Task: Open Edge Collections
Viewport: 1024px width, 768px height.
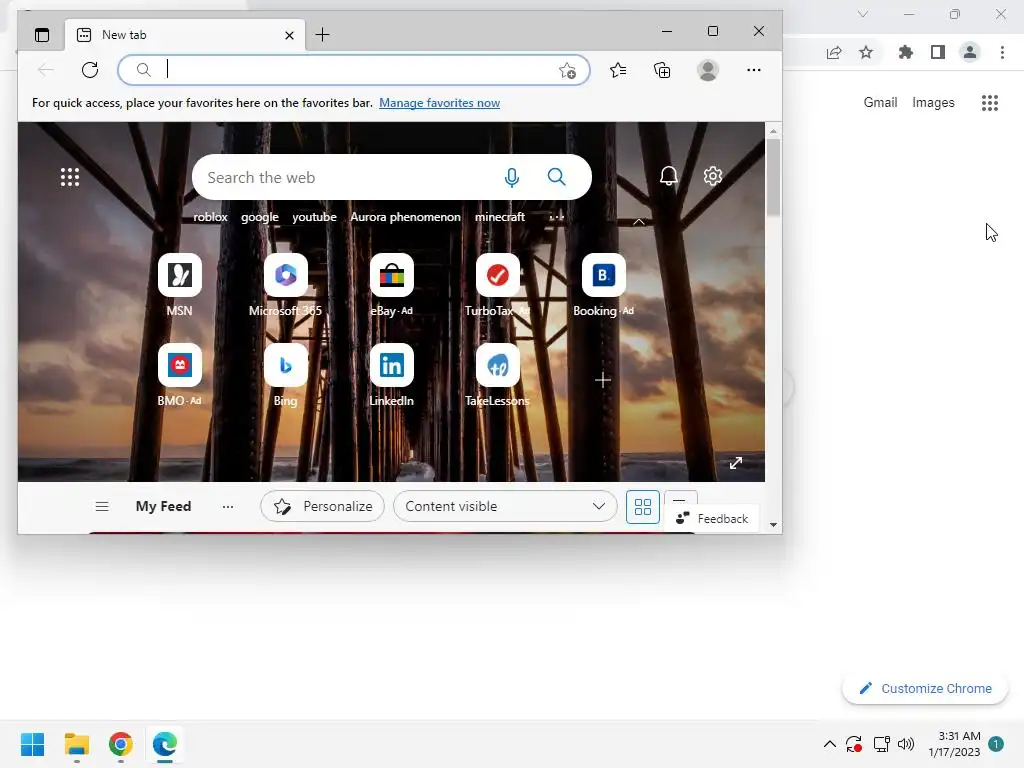Action: click(x=662, y=70)
